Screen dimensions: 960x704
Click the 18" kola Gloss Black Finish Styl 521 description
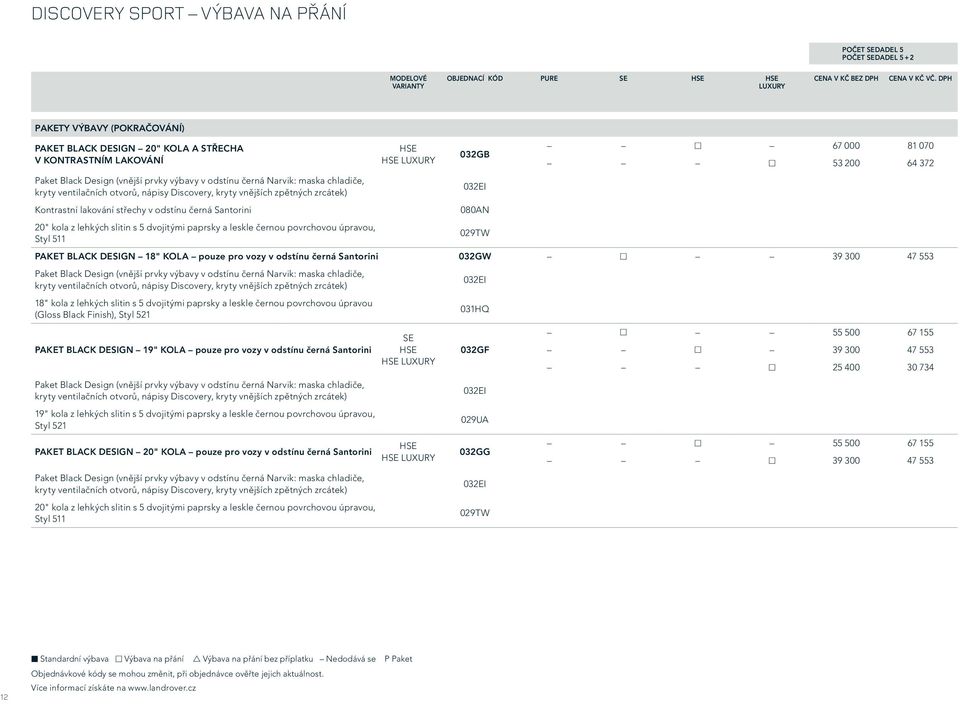203,309
